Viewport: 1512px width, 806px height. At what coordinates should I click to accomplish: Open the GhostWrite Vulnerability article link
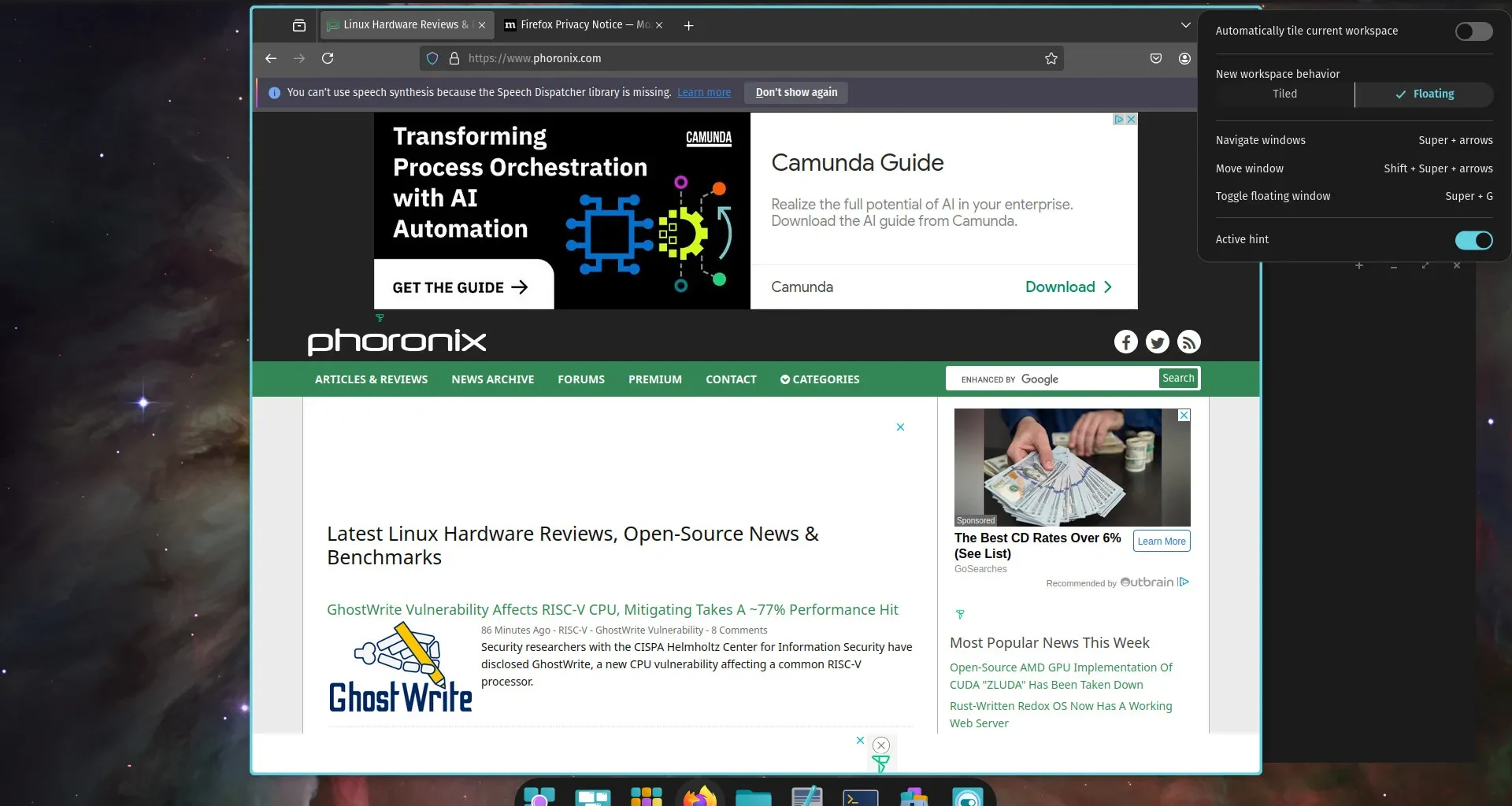point(612,609)
